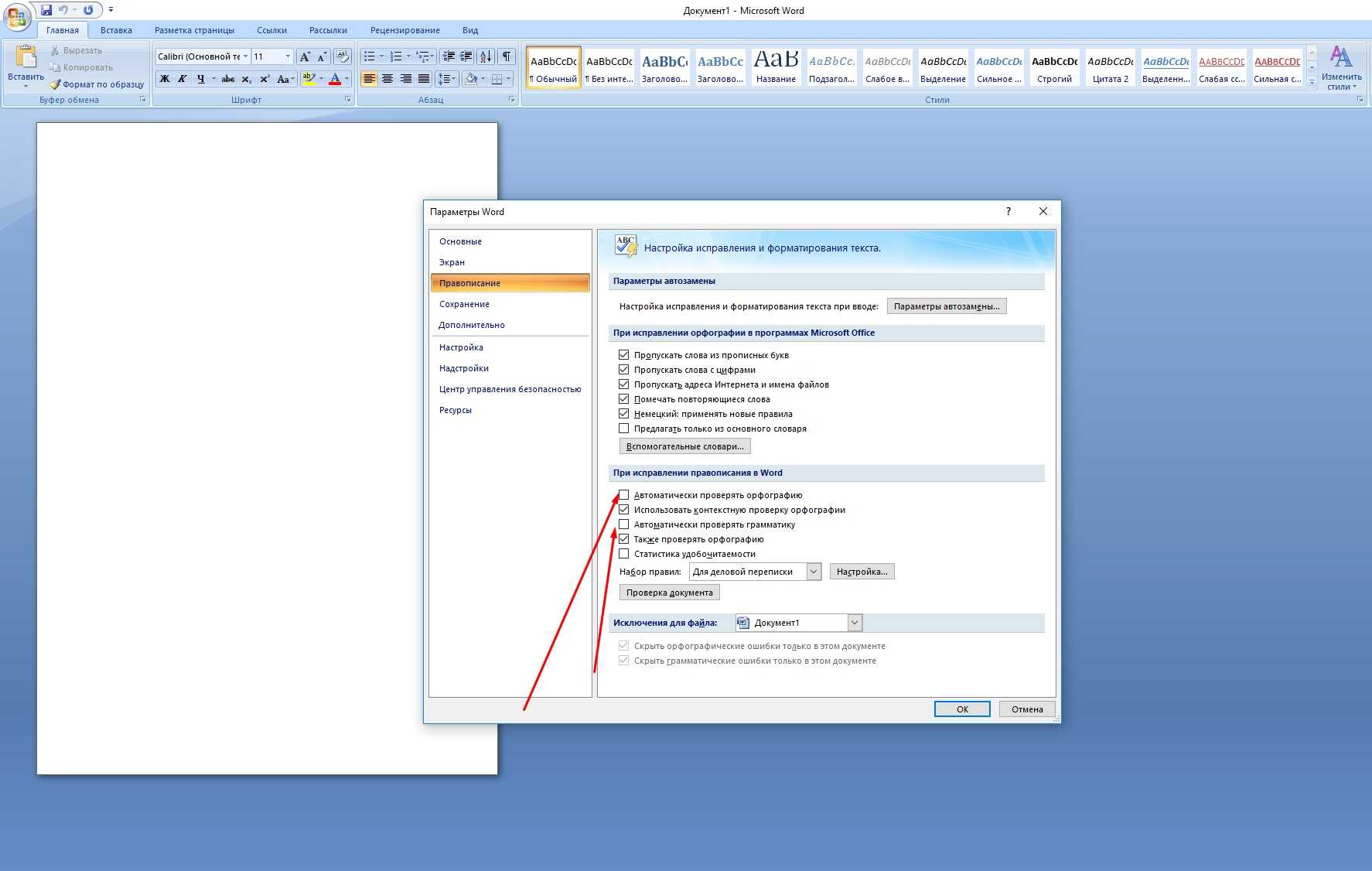
Task: Align text right
Action: click(x=405, y=79)
